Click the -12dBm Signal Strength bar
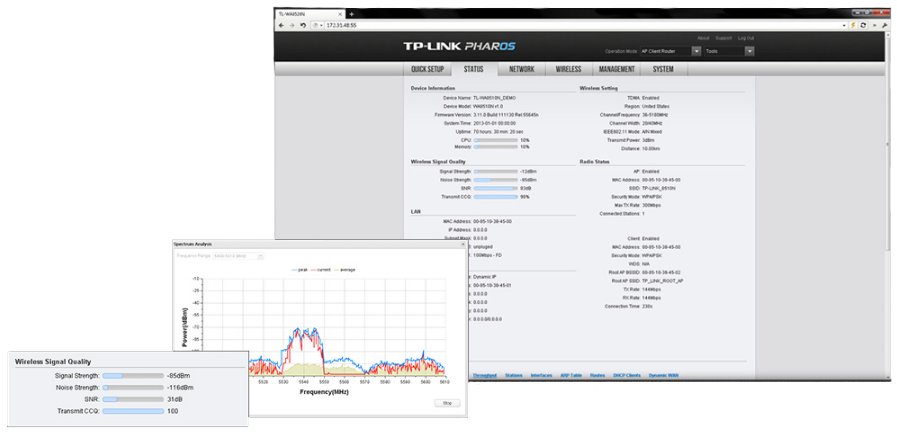Screen dimensions: 897x434 (495, 172)
